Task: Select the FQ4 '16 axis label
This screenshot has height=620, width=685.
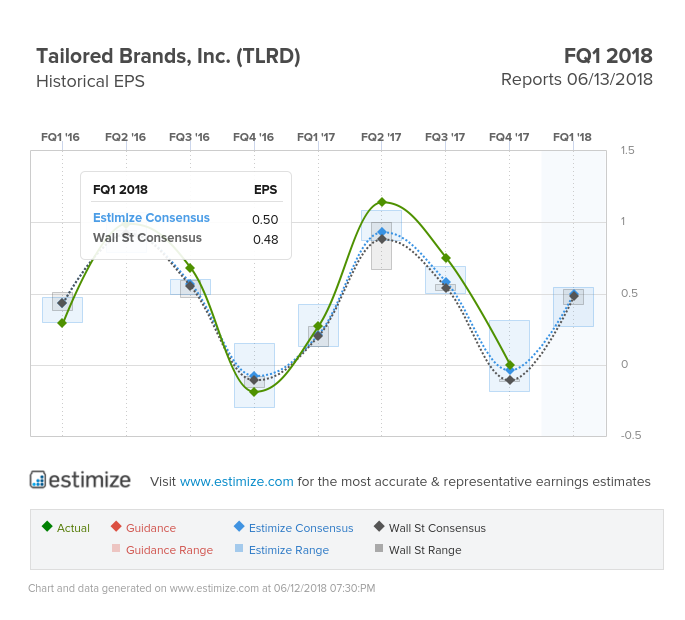Action: coord(253,137)
